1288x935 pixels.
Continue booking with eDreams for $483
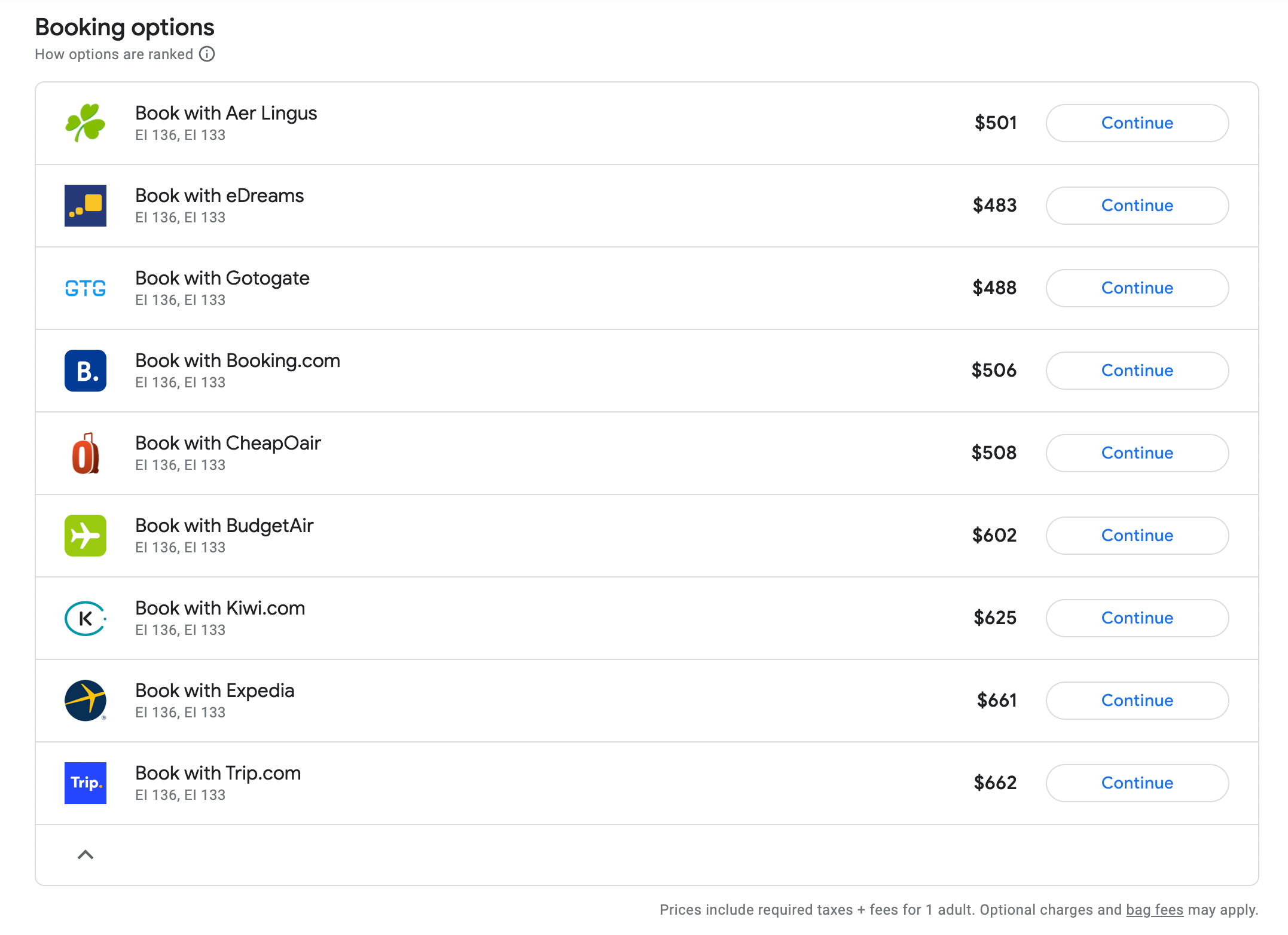click(1137, 206)
